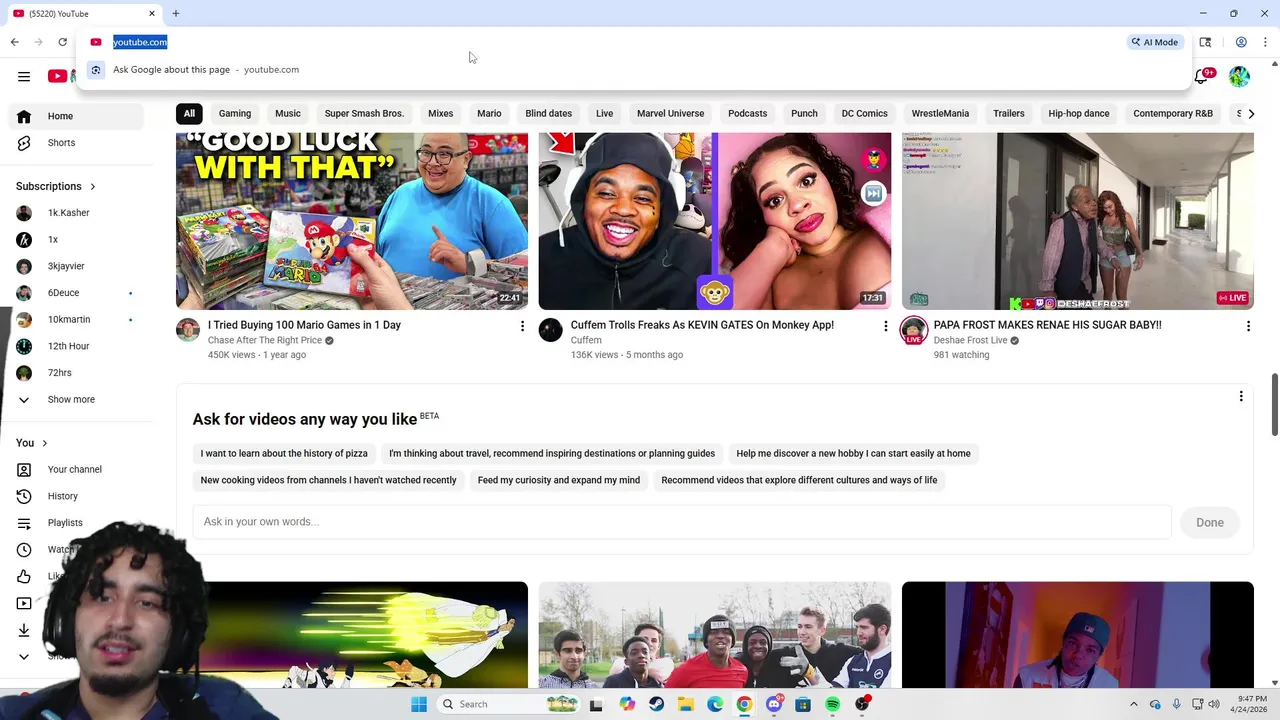Select the Contemporary R&B chip
The image size is (1280, 720).
click(x=1173, y=114)
